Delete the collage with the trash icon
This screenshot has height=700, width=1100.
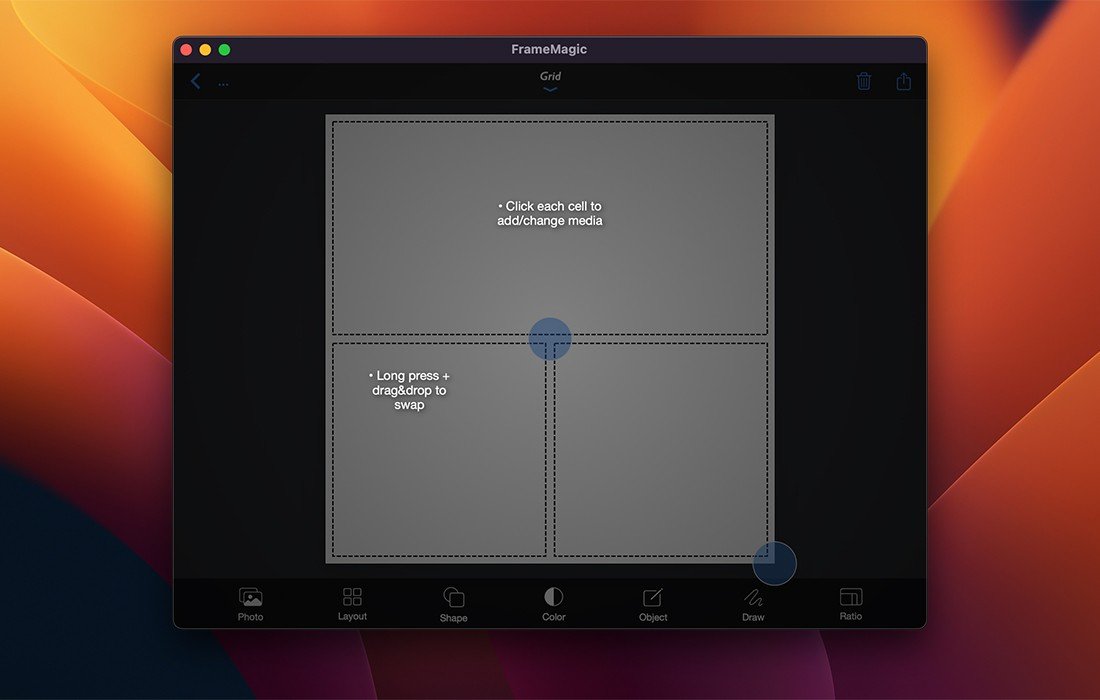(x=864, y=82)
